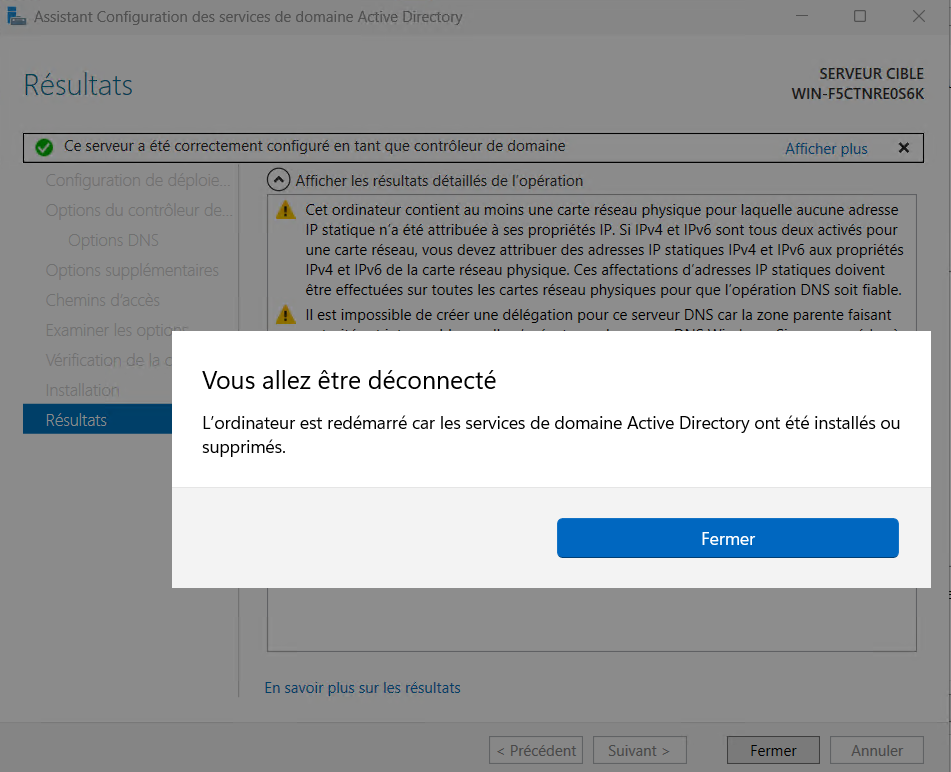Screen dimensions: 951x772
Task: Click the warning icon beside static IP message
Action: (x=285, y=210)
